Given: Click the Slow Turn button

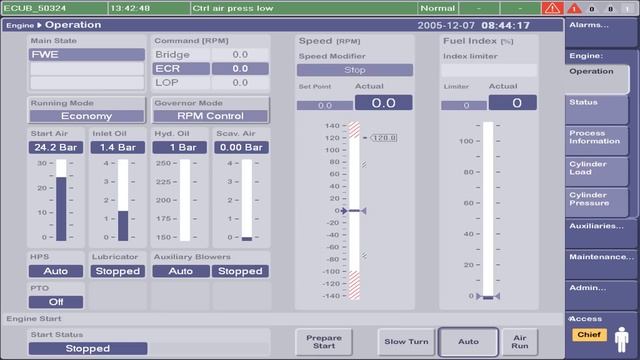Looking at the screenshot, I should point(406,342).
